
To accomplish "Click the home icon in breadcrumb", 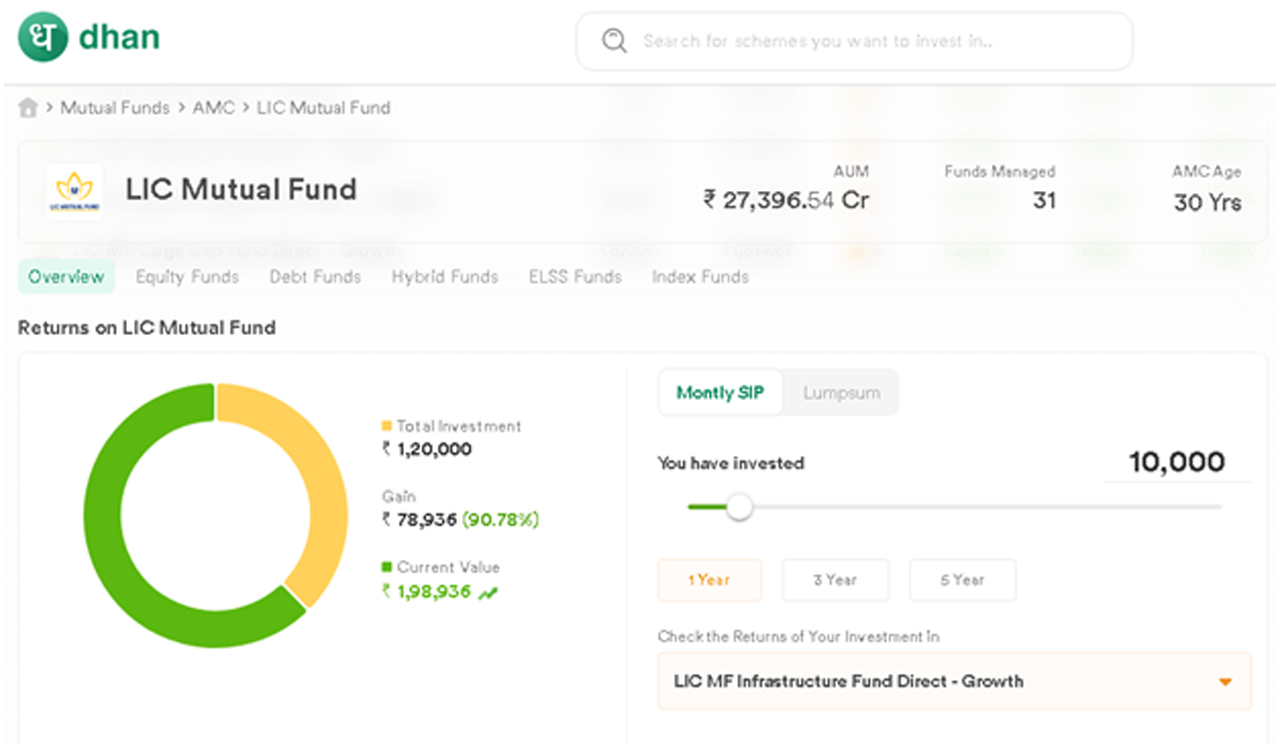I will tap(30, 107).
